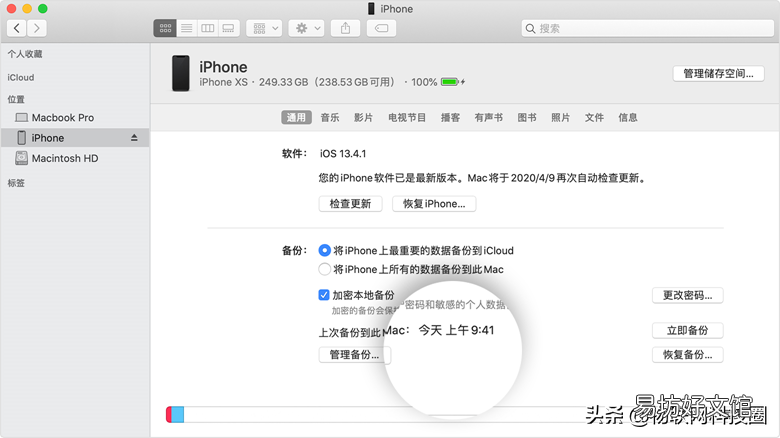The height and width of the screenshot is (438, 780).
Task: Click the 恢复备份 button
Action: pyautogui.click(x=687, y=355)
